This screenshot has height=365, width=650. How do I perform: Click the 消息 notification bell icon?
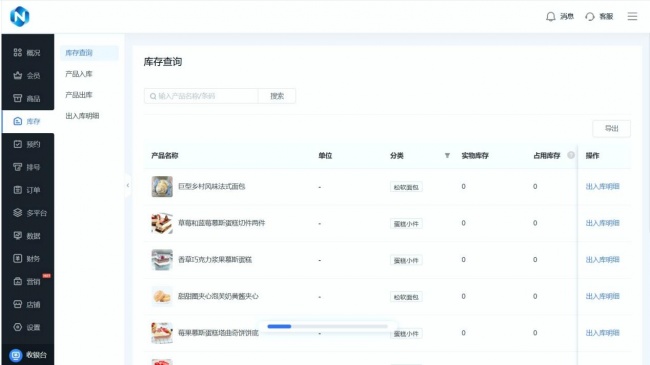(x=551, y=17)
